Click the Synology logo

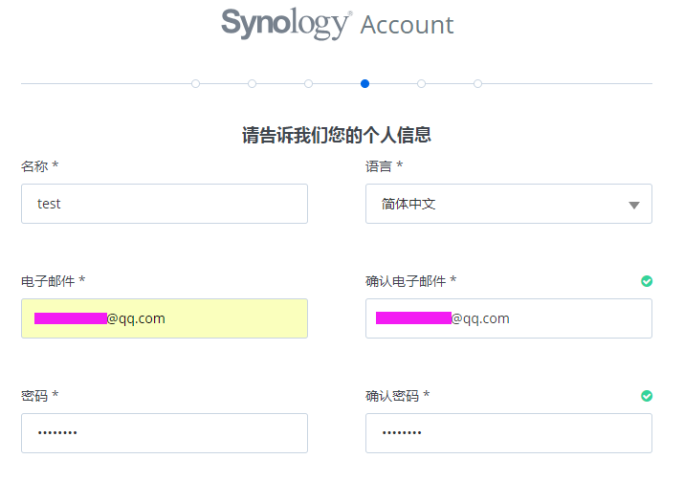click(x=286, y=24)
